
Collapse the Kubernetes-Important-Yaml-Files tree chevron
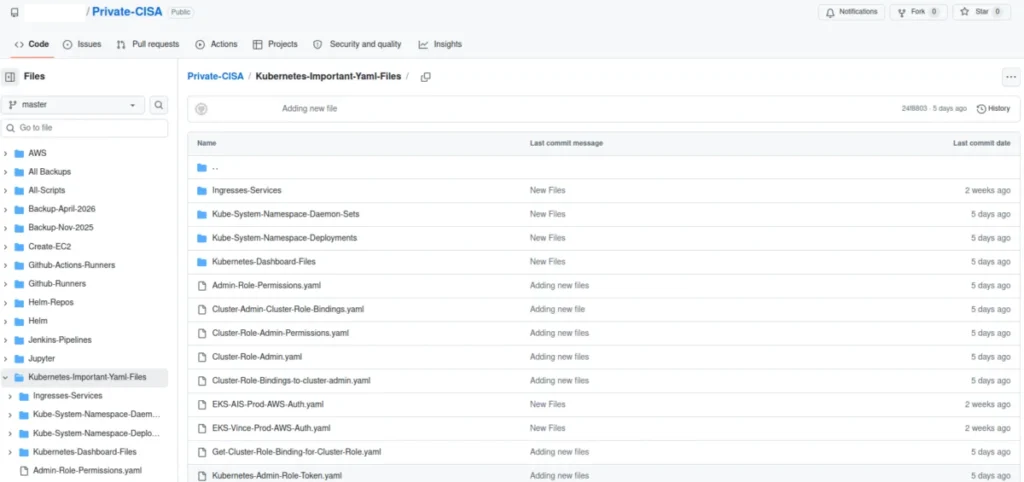tap(6, 378)
